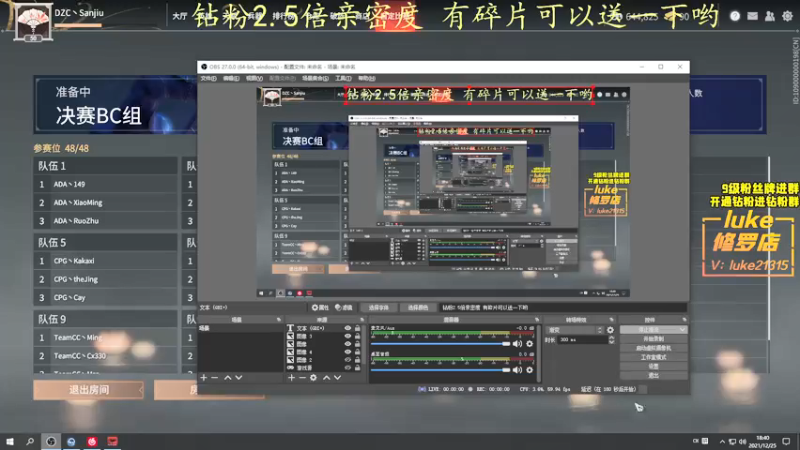The image size is (800, 450).
Task: Adjust desktop audio volume slider
Action: (x=441, y=370)
